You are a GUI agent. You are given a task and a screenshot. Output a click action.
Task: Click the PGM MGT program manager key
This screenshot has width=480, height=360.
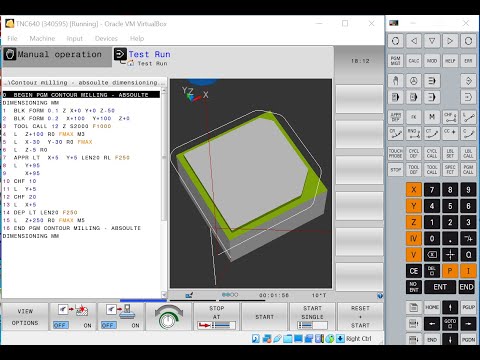click(x=395, y=61)
